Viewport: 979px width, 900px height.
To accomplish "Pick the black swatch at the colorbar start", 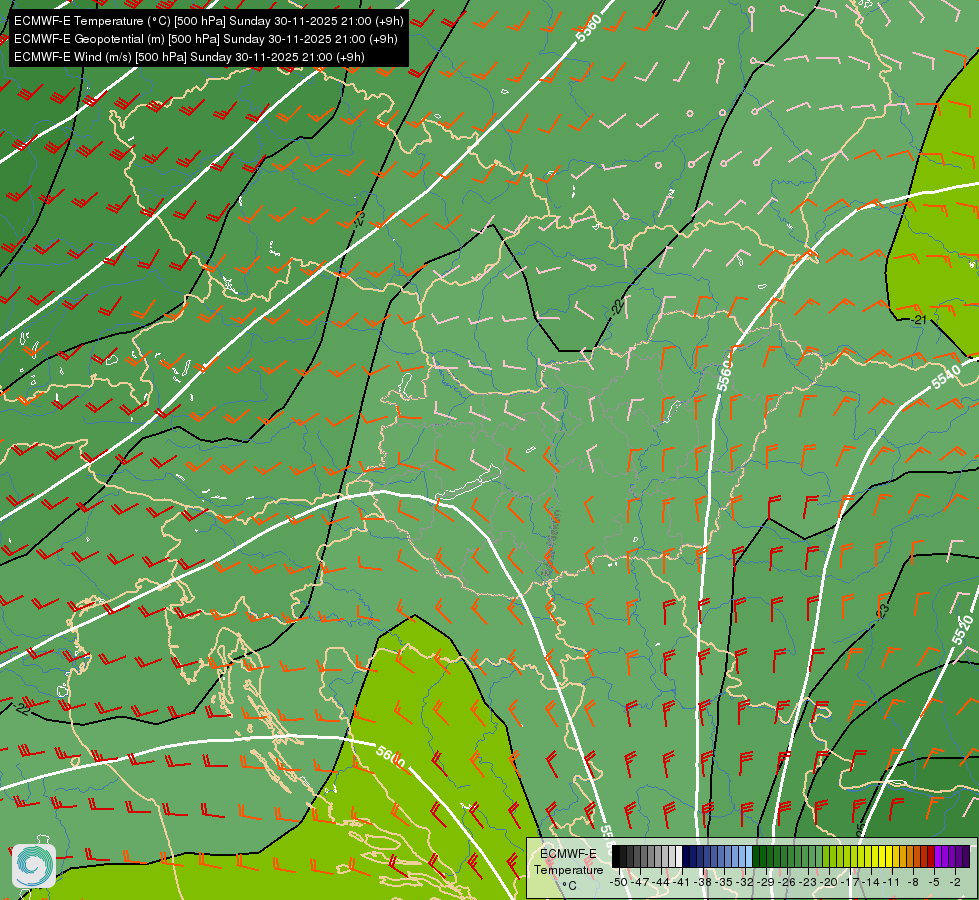I will 616,857.
